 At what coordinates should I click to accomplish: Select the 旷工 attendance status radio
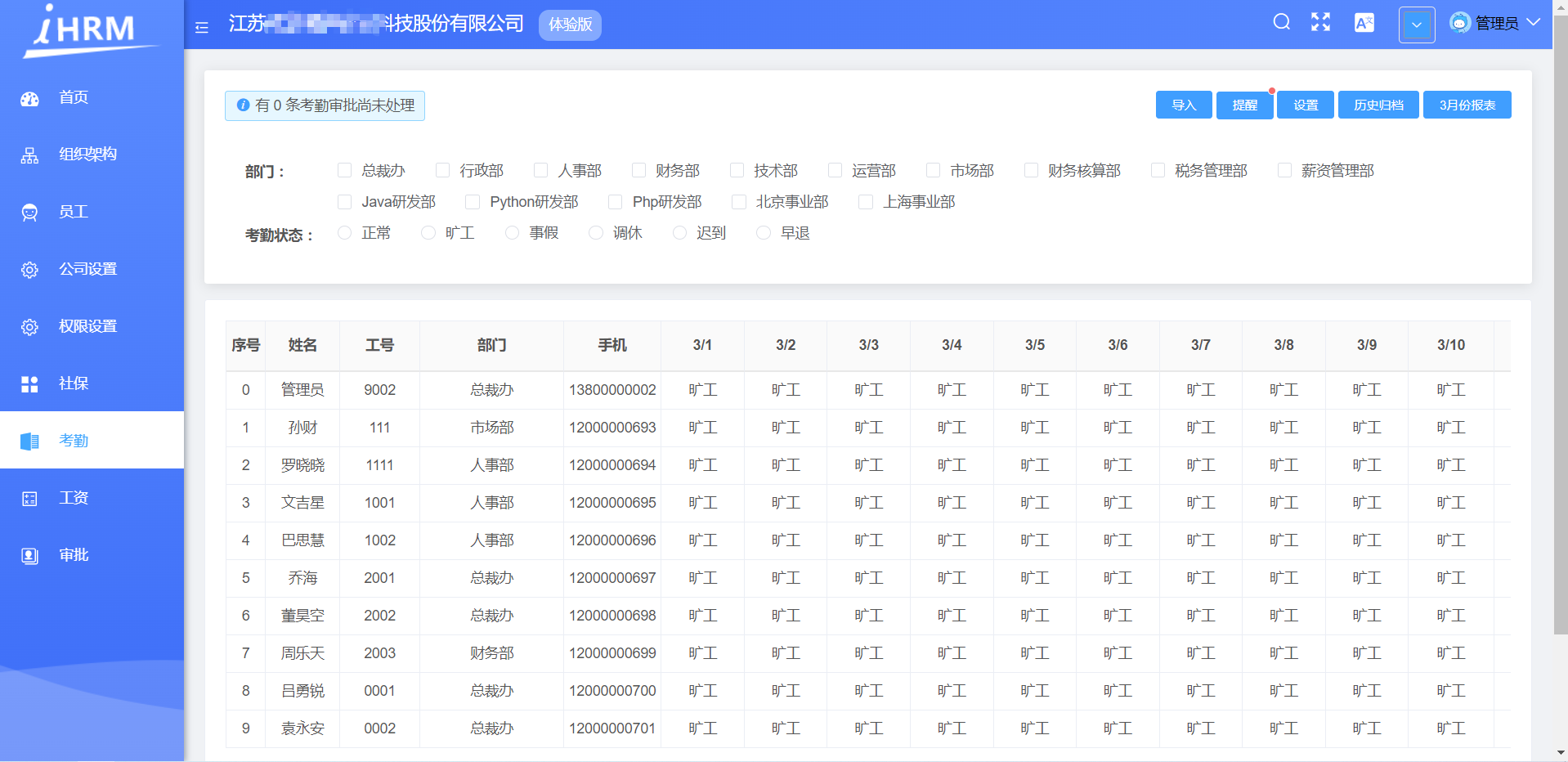[x=428, y=233]
